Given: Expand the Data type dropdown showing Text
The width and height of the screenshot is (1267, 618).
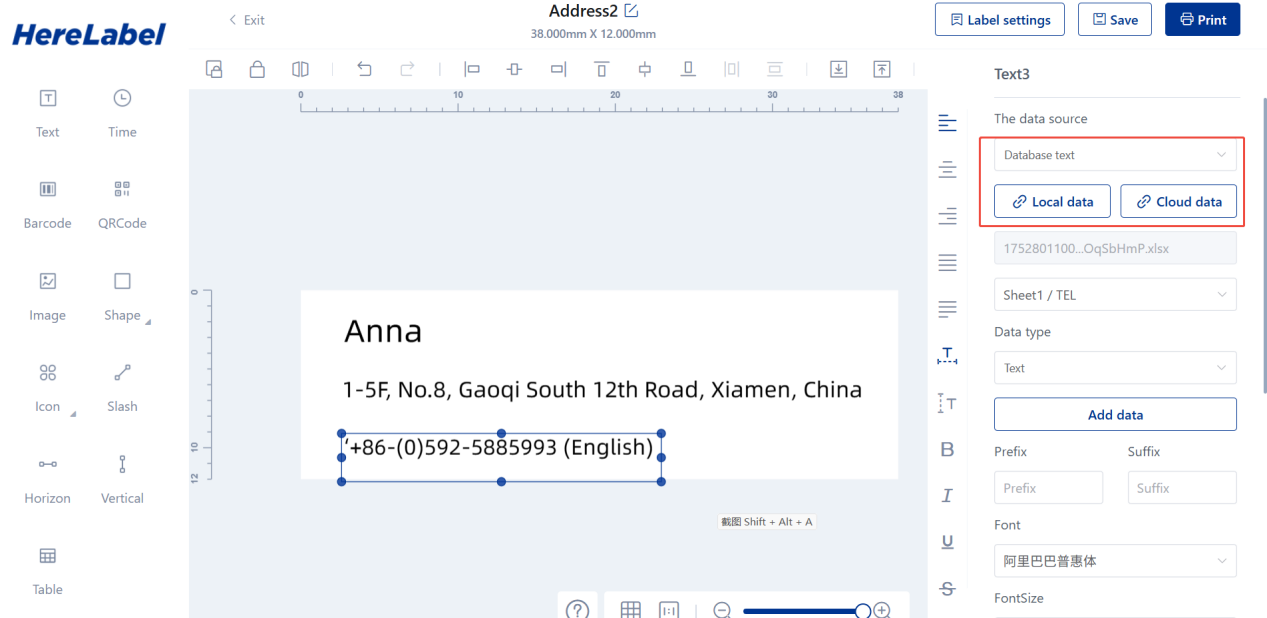Looking at the screenshot, I should pyautogui.click(x=1114, y=367).
